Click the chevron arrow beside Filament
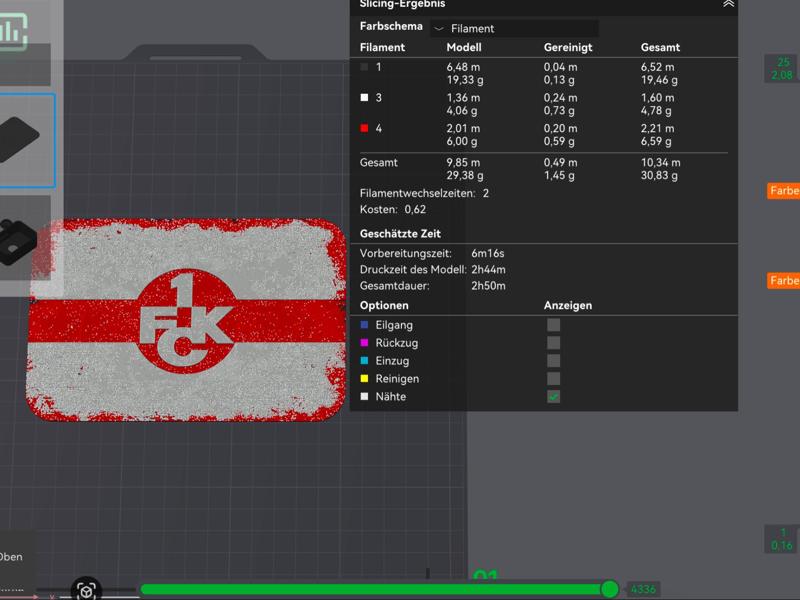Screen dimensions: 800x600 [x=439, y=29]
